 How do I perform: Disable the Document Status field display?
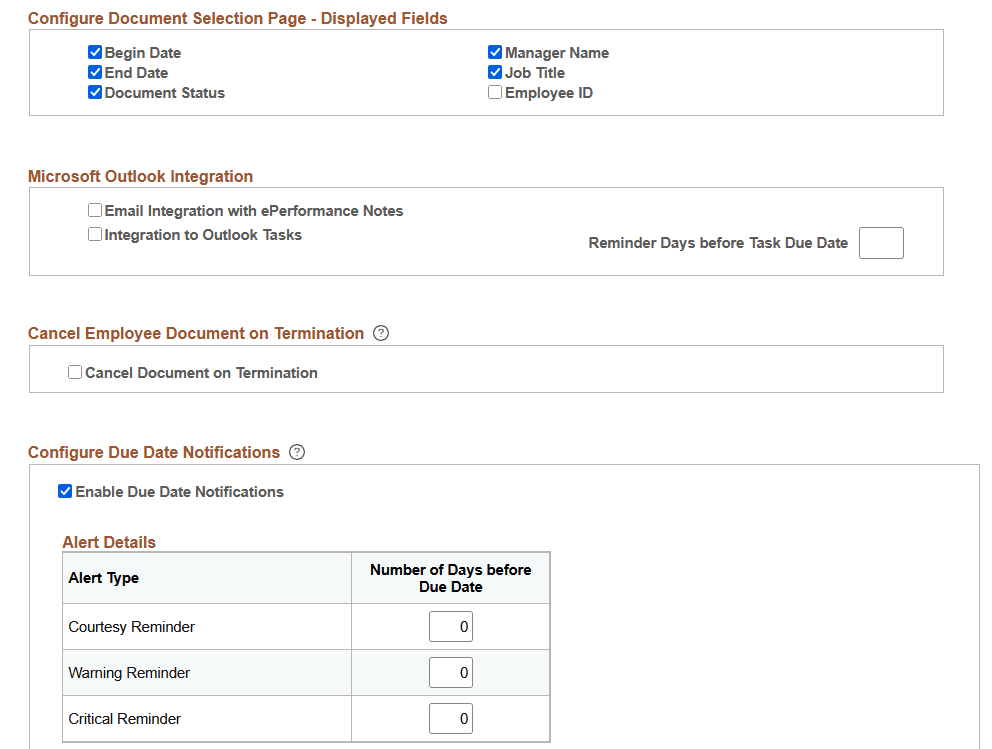click(95, 92)
